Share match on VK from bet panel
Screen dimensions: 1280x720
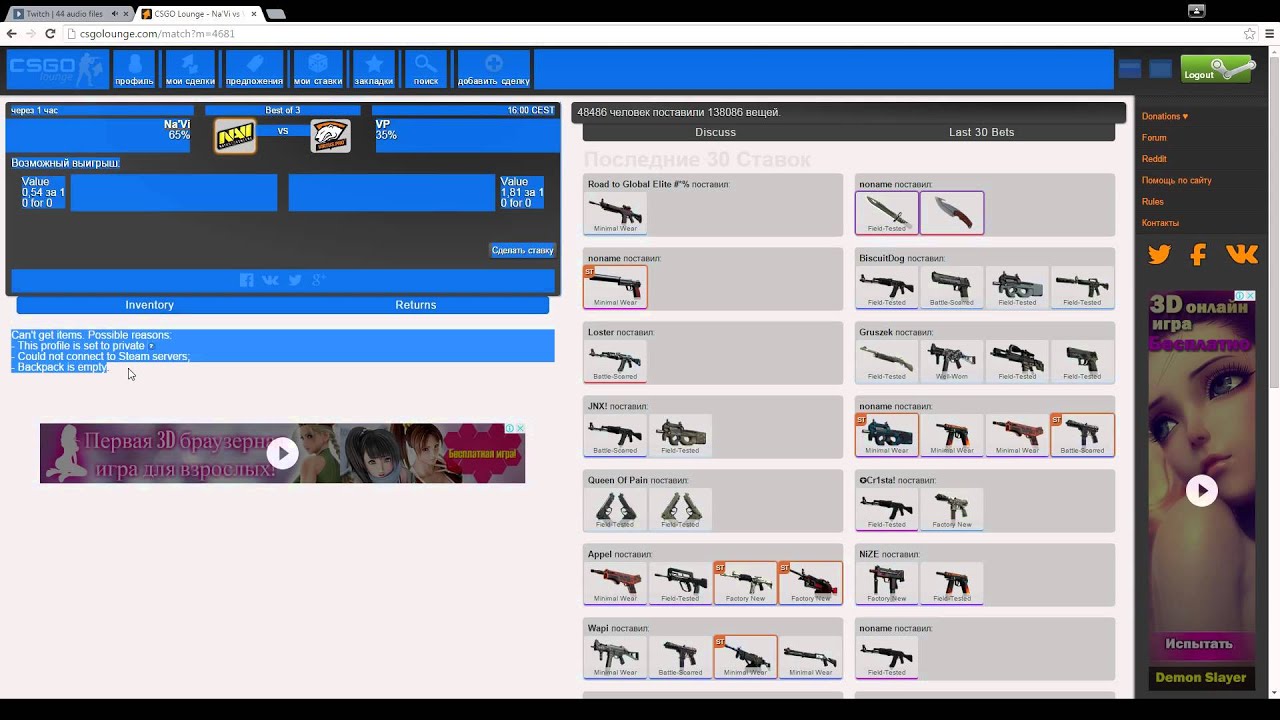(271, 280)
